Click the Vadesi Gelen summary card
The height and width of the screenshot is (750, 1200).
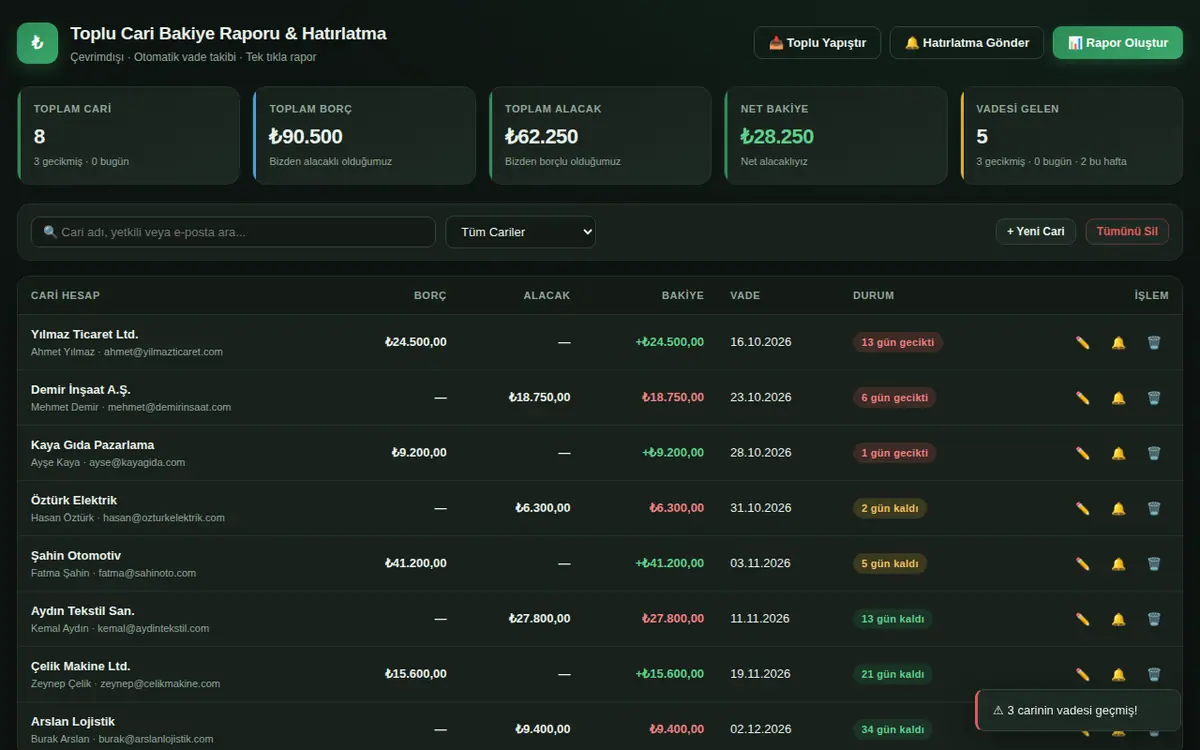[x=1072, y=135]
